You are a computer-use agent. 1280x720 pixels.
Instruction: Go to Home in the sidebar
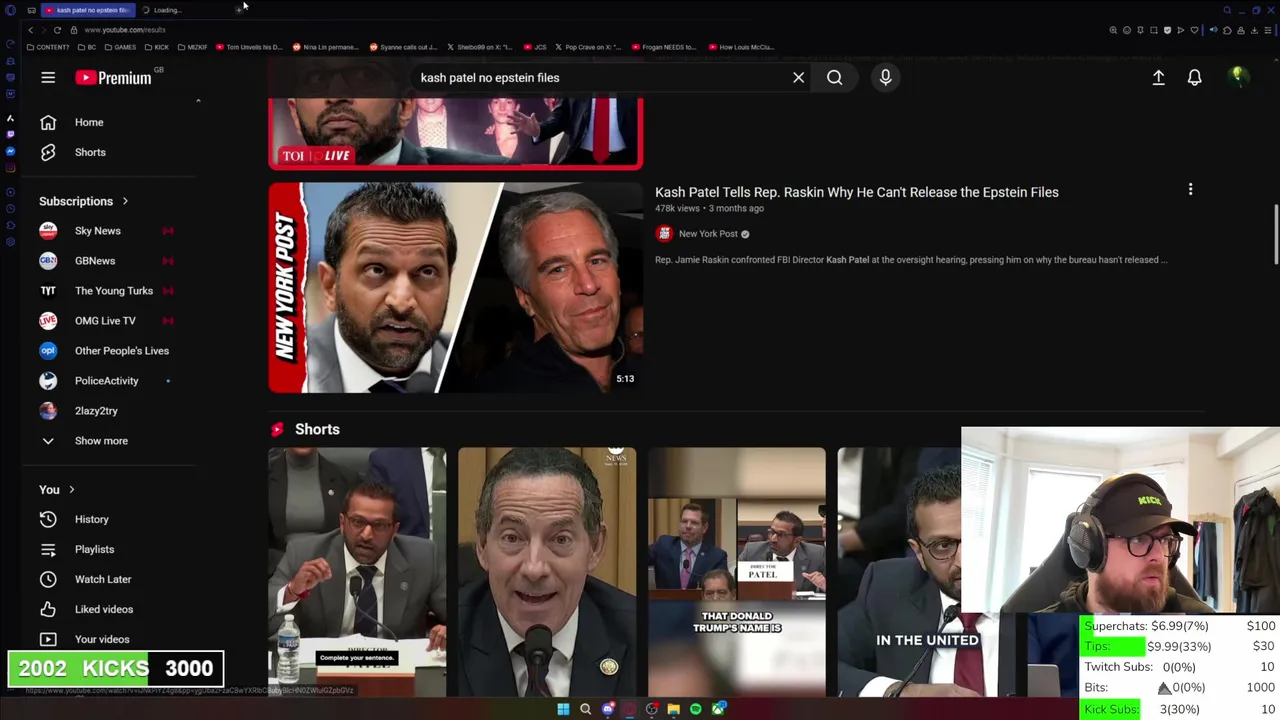click(89, 122)
